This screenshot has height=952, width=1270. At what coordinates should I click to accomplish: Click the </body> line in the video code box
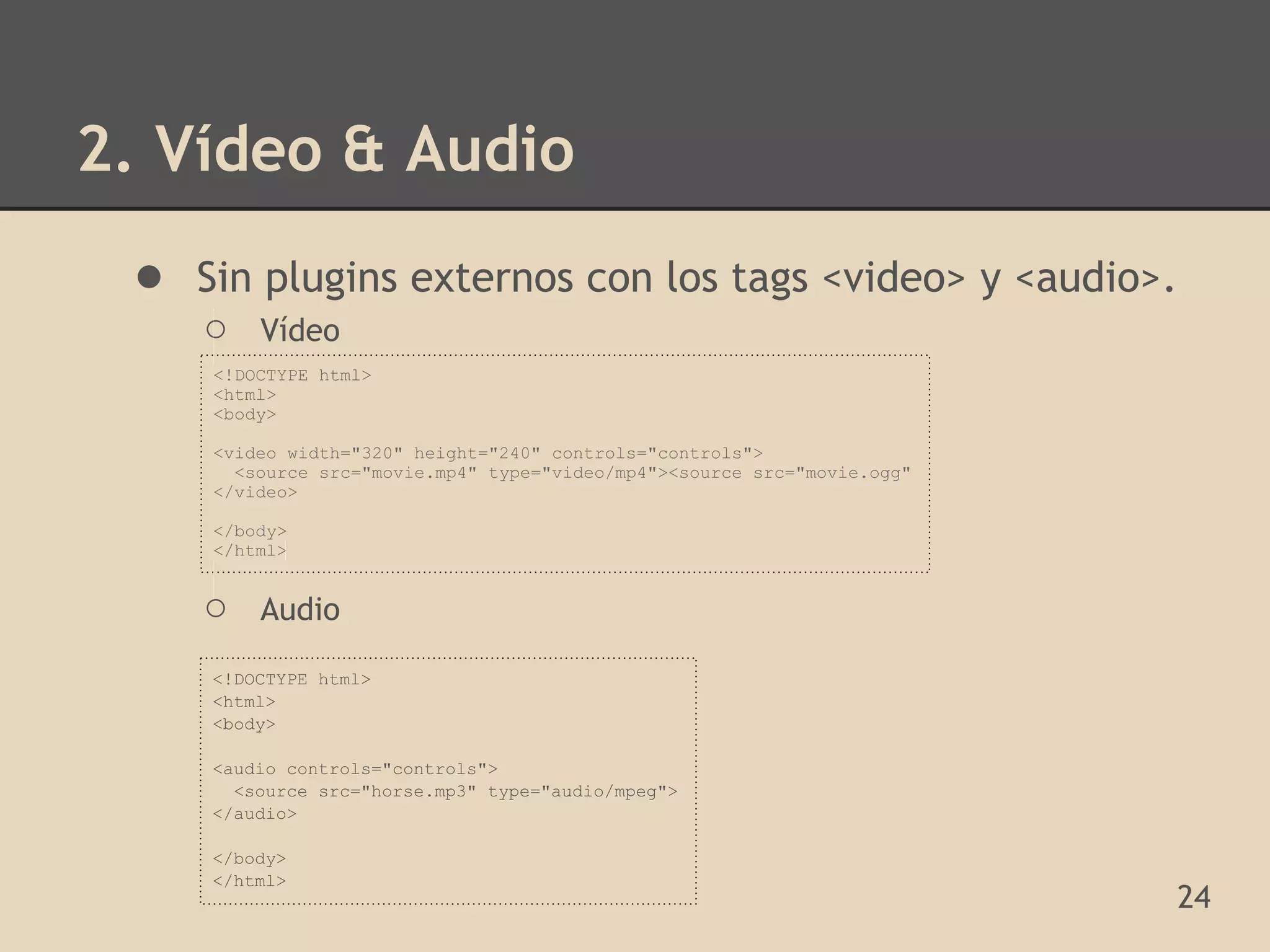click(250, 532)
